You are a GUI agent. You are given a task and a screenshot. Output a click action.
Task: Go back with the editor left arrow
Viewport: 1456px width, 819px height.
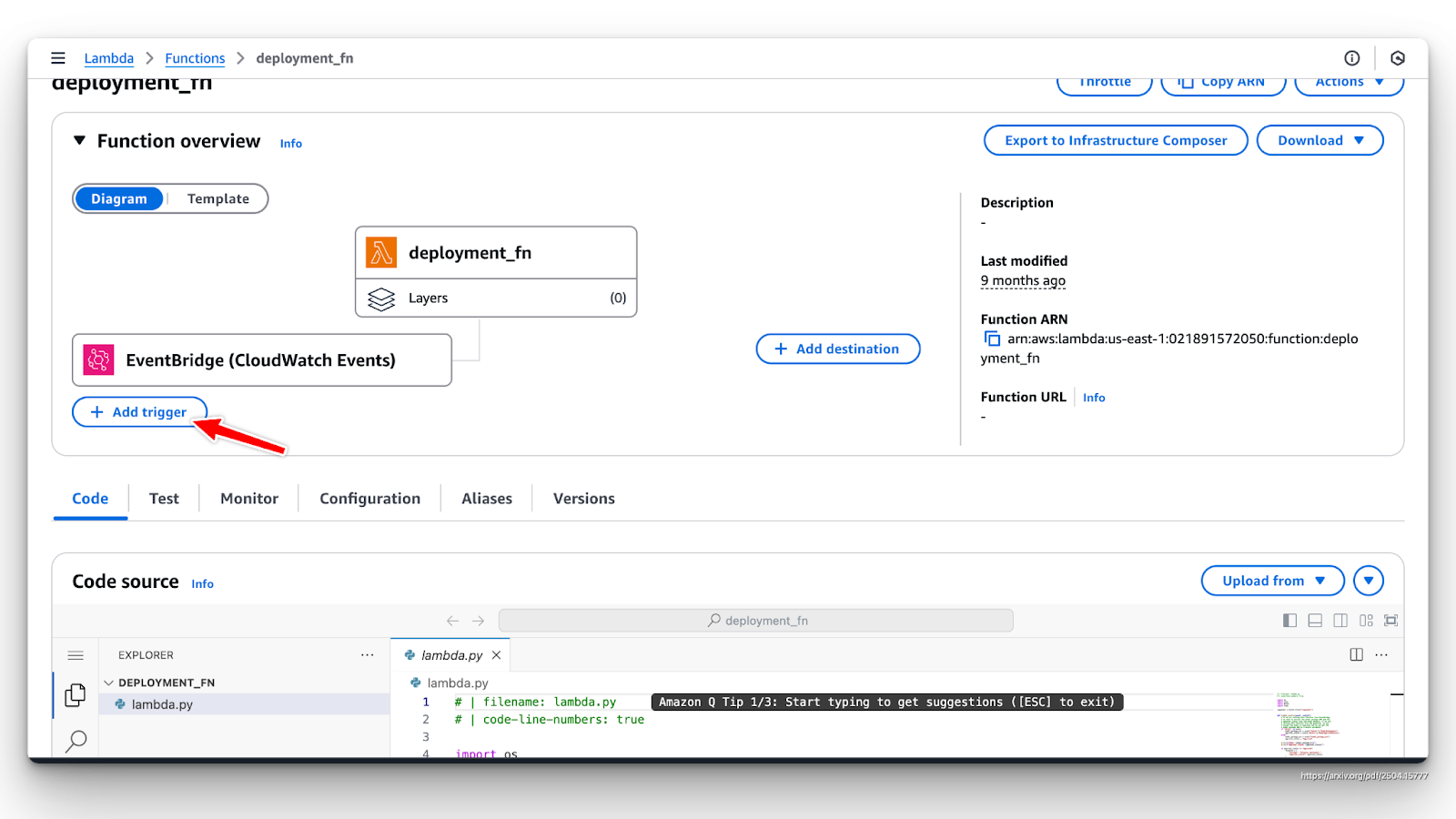pyautogui.click(x=452, y=621)
